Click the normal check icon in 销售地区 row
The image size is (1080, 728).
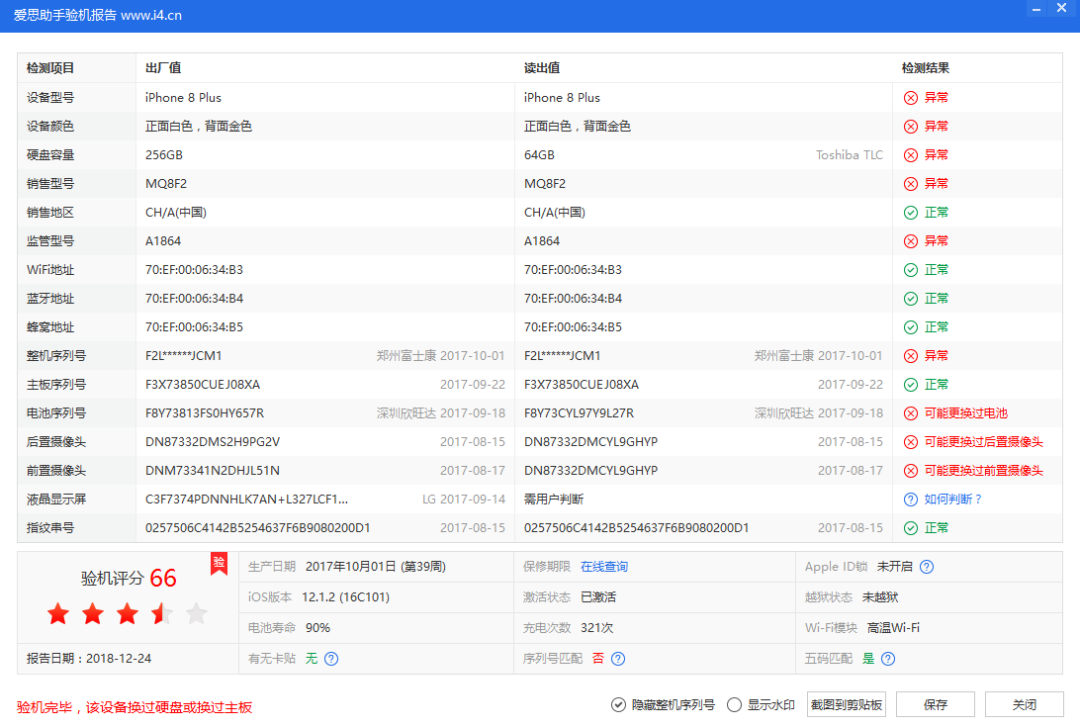tap(911, 213)
